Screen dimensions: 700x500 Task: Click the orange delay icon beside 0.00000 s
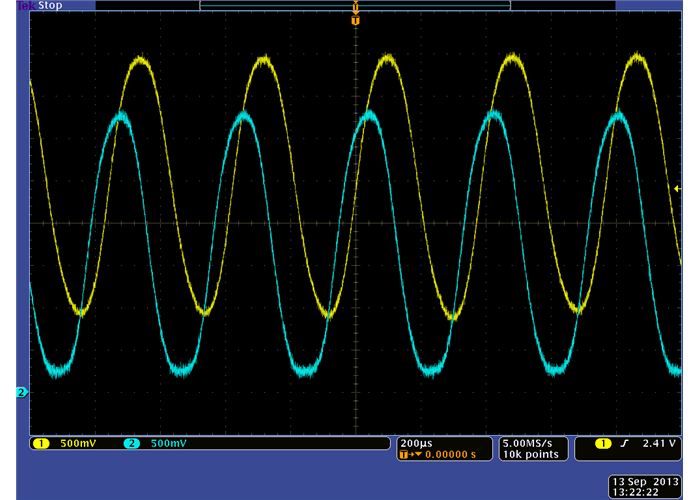click(x=408, y=454)
